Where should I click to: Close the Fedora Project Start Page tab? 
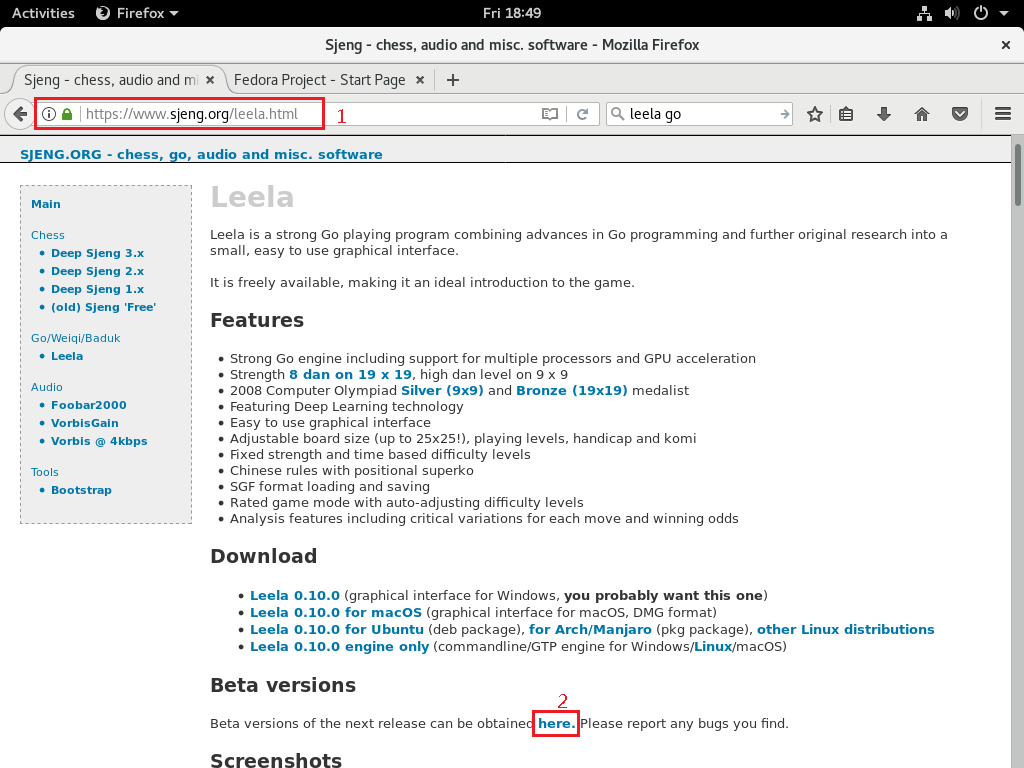coord(420,80)
